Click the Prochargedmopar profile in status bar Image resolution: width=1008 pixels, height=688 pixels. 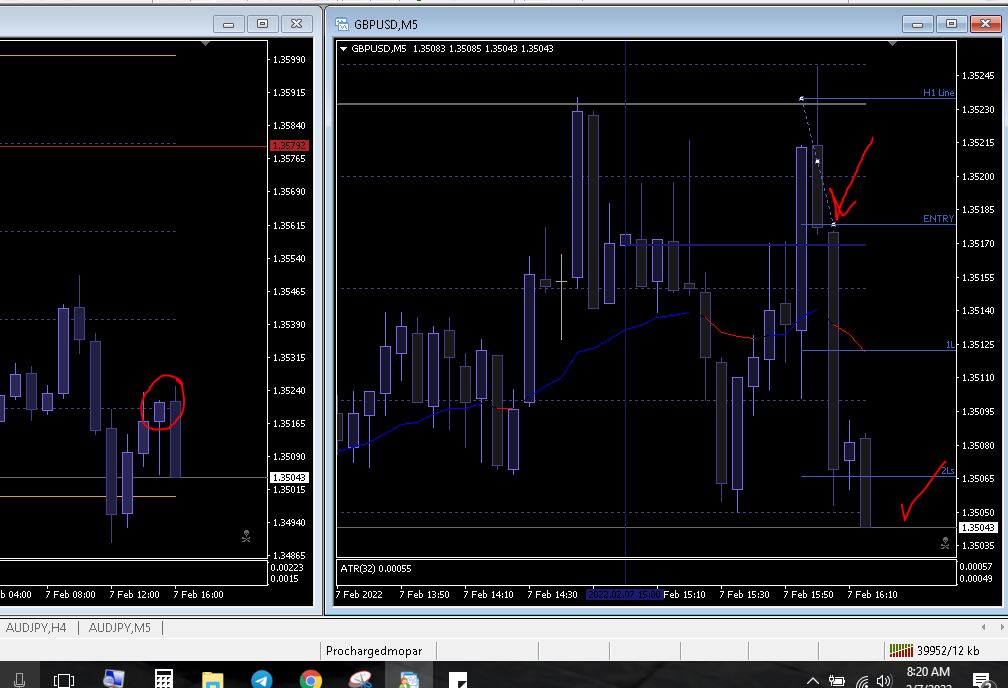tap(374, 651)
